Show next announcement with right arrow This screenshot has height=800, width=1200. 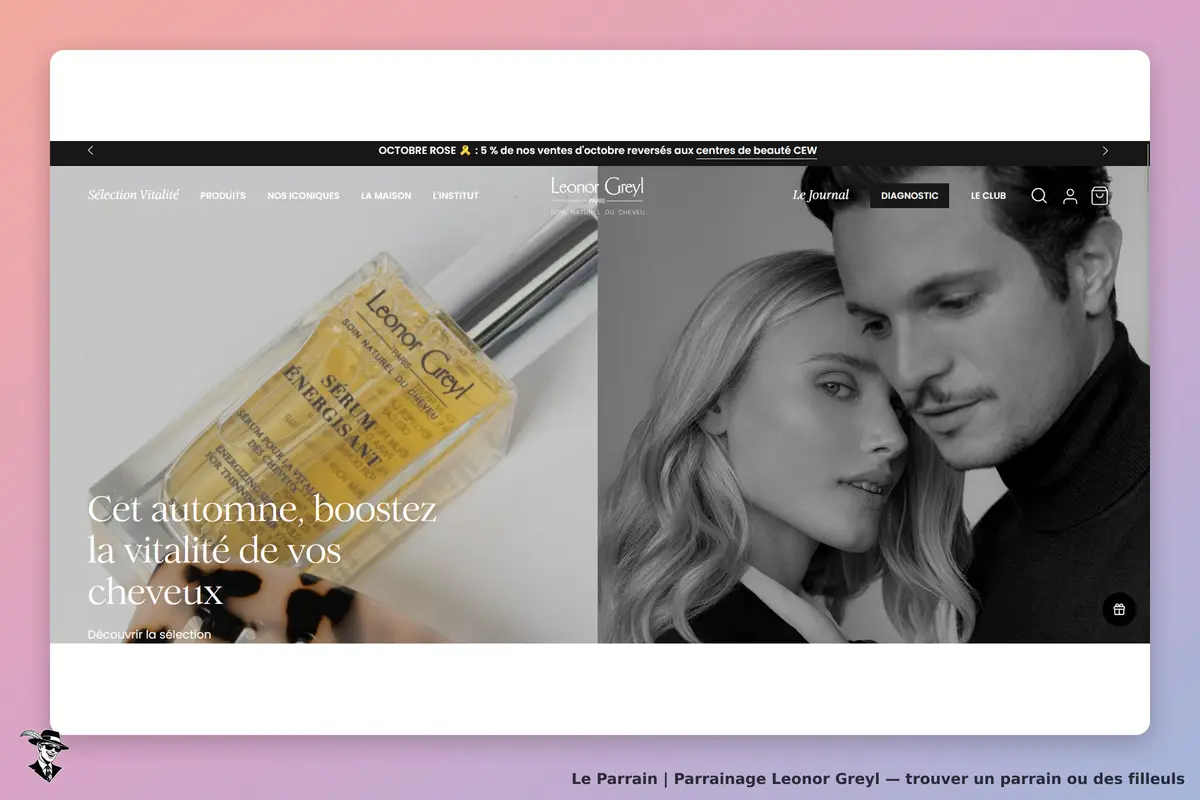click(x=1105, y=151)
